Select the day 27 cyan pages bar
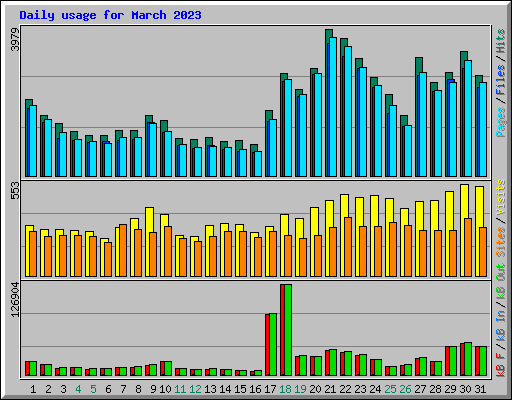 coord(423,125)
